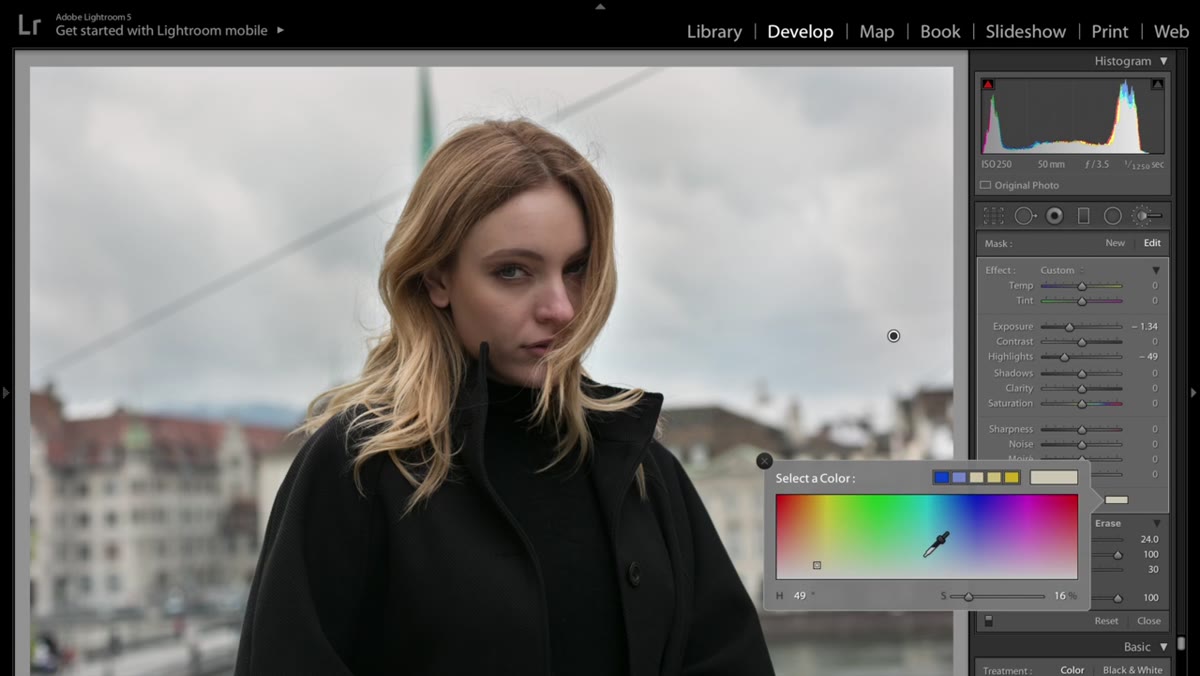Toggle shadow clipping indicator in histogram
Screen dimensions: 1200x676
[x=988, y=85]
